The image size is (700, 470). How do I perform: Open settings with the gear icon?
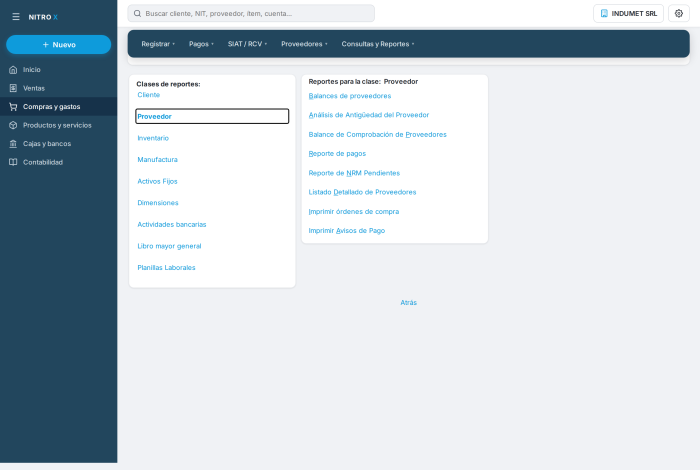coord(679,13)
